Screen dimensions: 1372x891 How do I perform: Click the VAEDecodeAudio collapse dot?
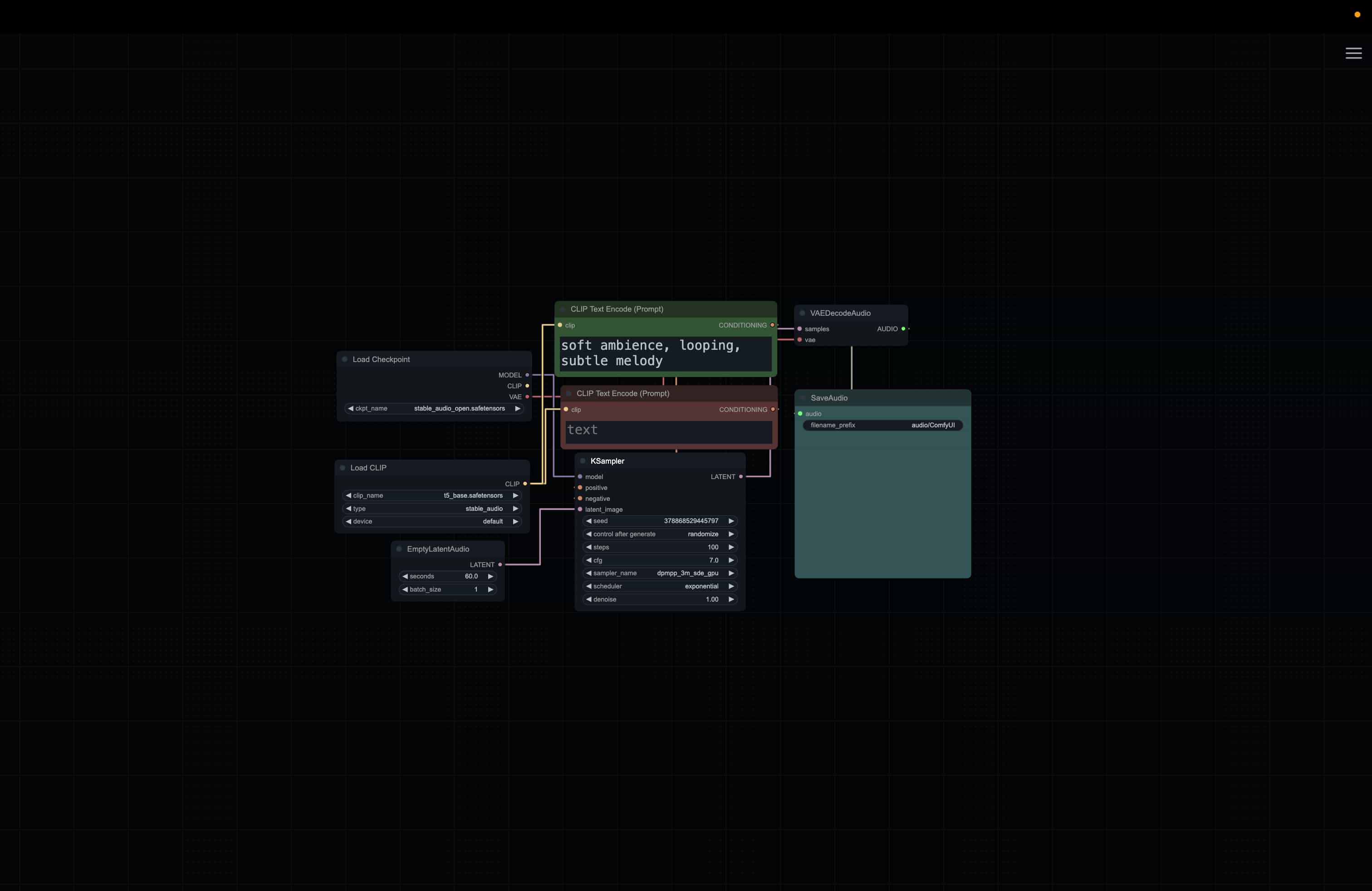pyautogui.click(x=802, y=313)
